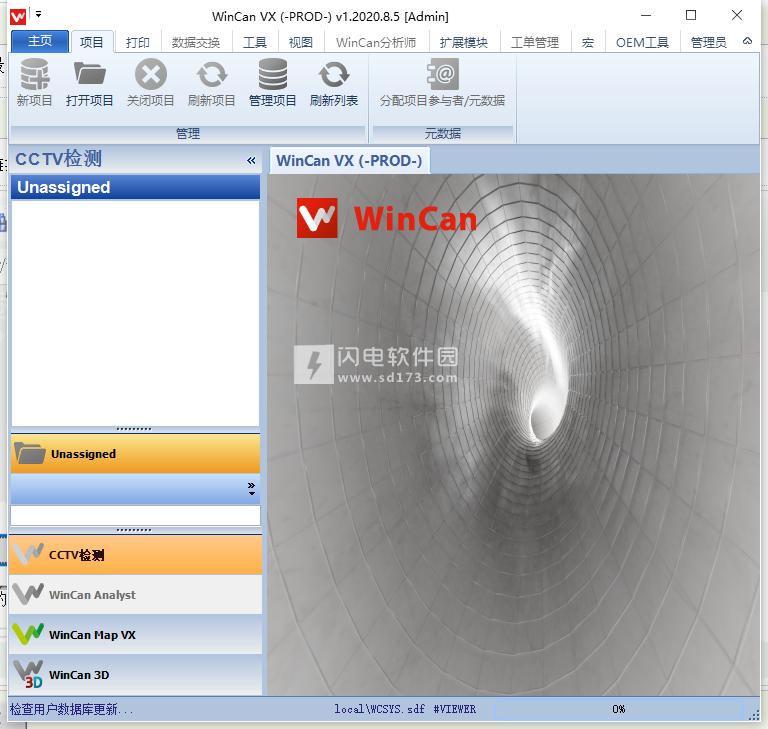This screenshot has height=729, width=768.
Task: Open the WinCan分析师 ribbon tab
Action: (376, 43)
